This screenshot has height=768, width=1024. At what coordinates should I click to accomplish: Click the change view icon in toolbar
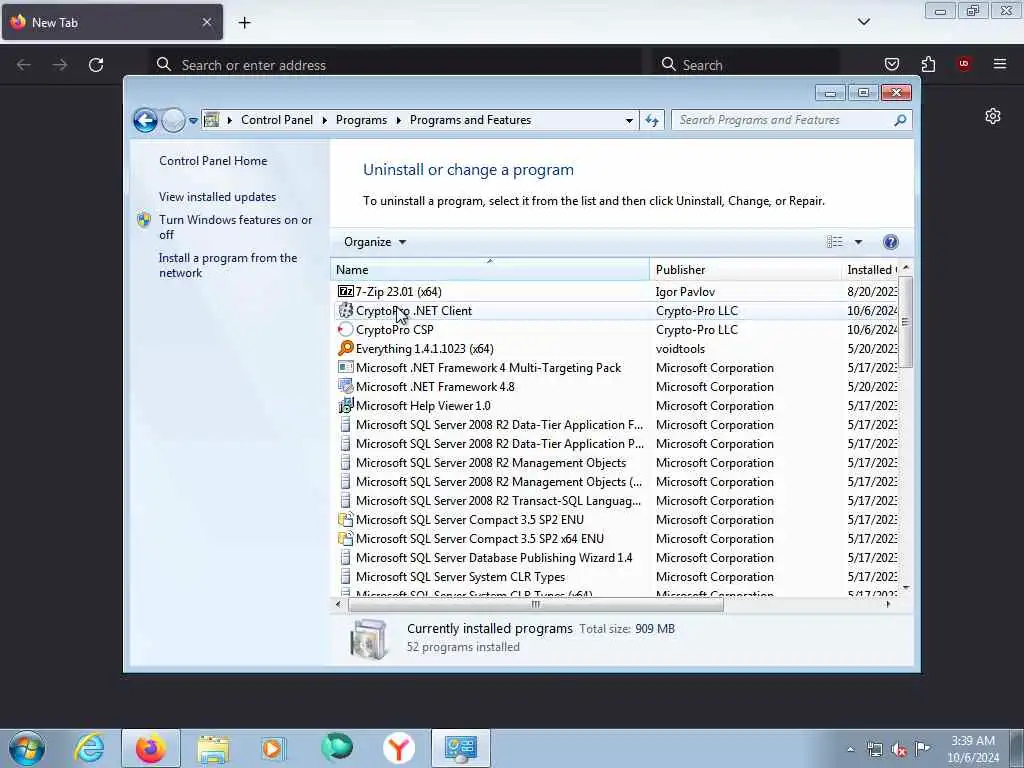835,242
